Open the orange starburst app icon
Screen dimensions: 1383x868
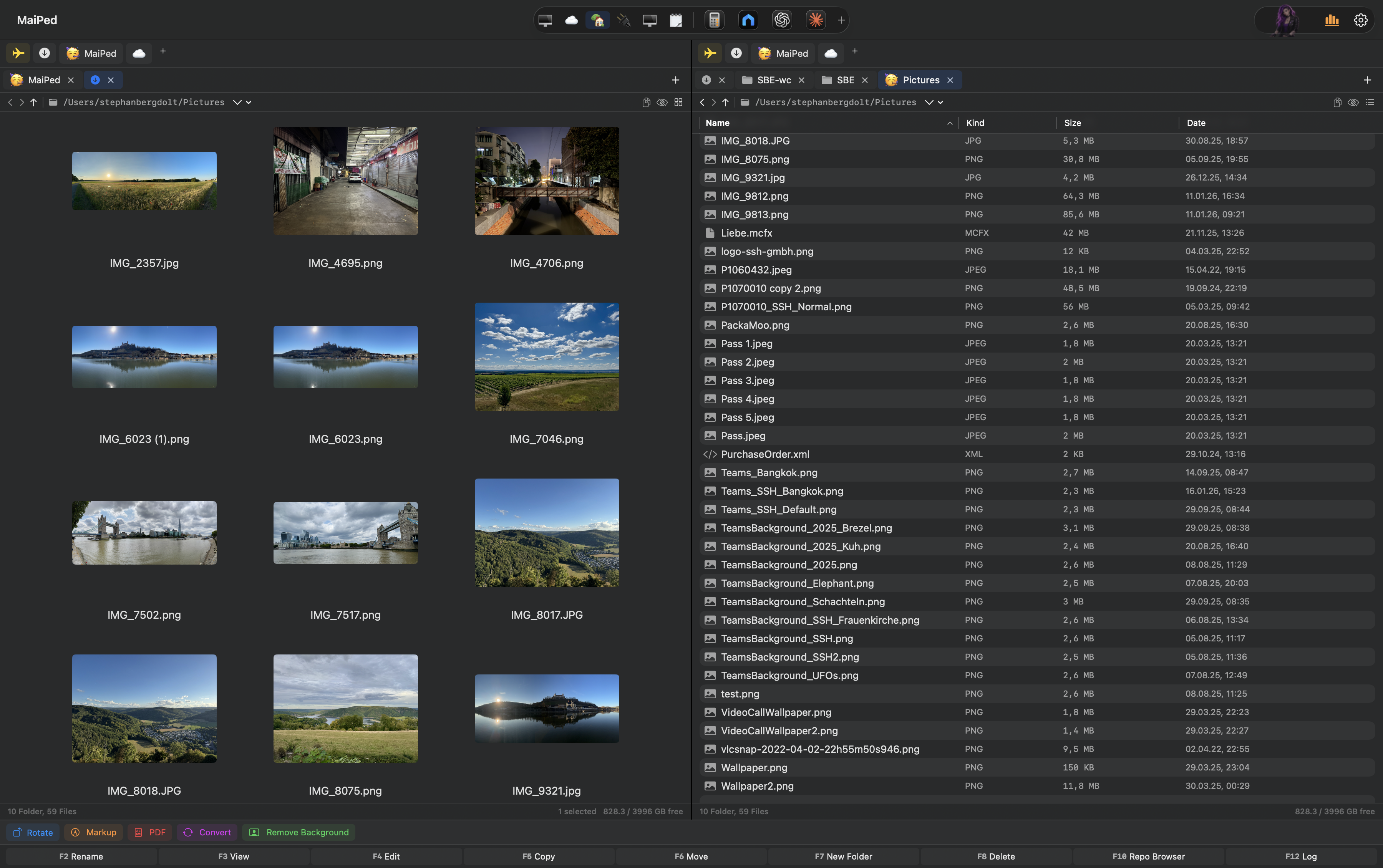[x=815, y=20]
